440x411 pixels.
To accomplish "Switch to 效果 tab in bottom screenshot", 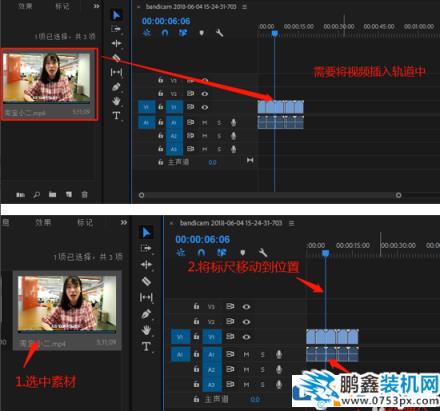I will coord(43,222).
